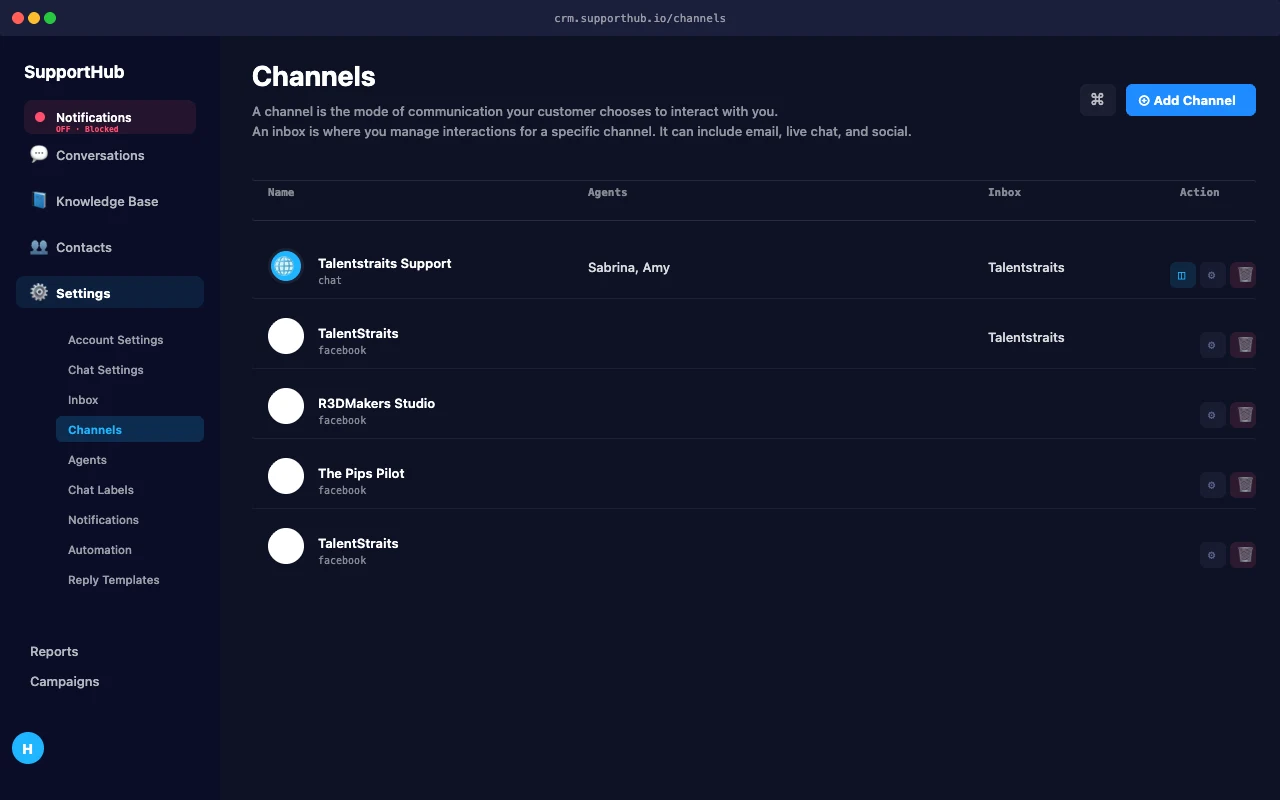Open gear settings for R3DMakers Studio

pyautogui.click(x=1212, y=414)
